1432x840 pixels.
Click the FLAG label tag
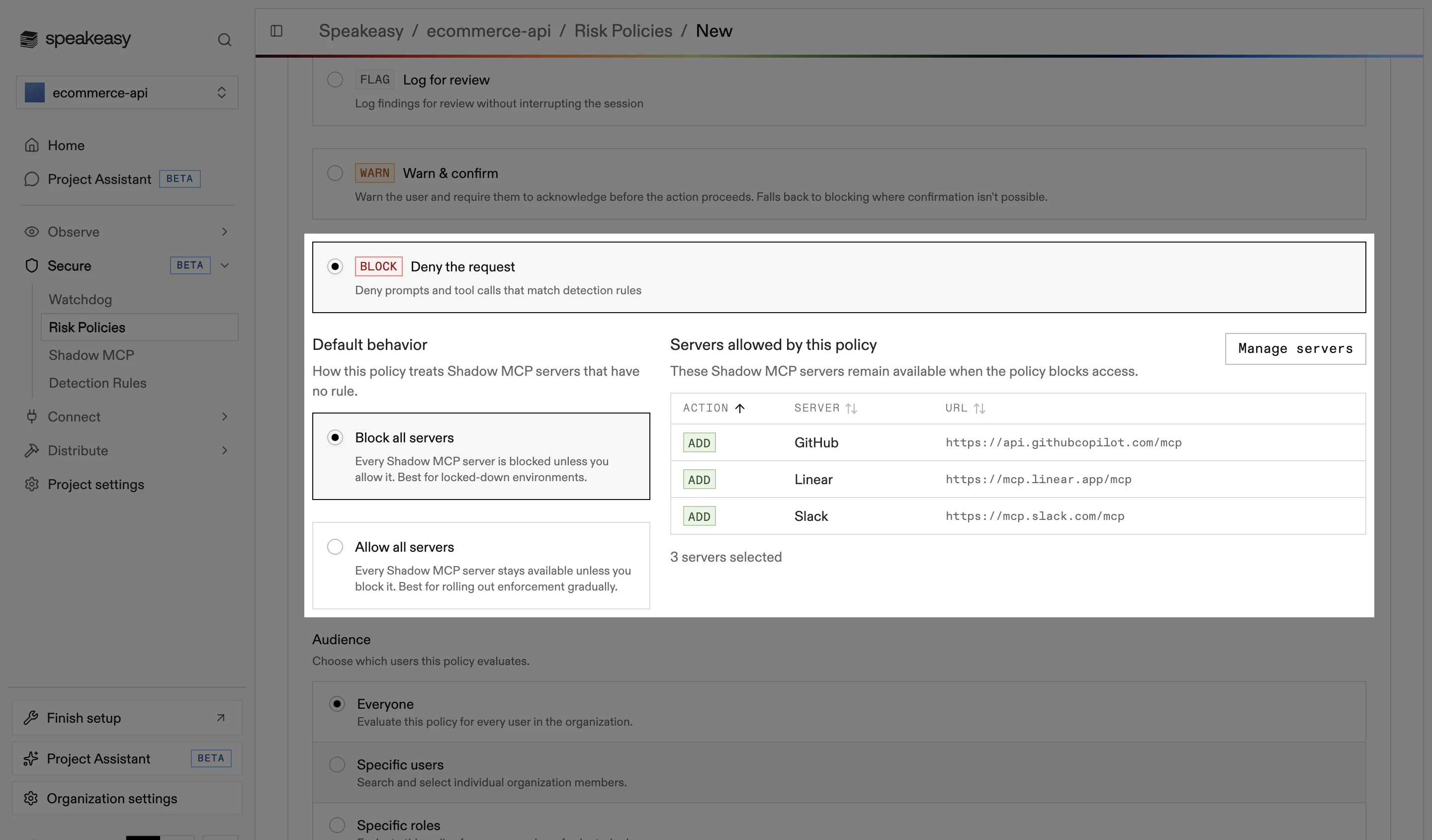pyautogui.click(x=374, y=80)
